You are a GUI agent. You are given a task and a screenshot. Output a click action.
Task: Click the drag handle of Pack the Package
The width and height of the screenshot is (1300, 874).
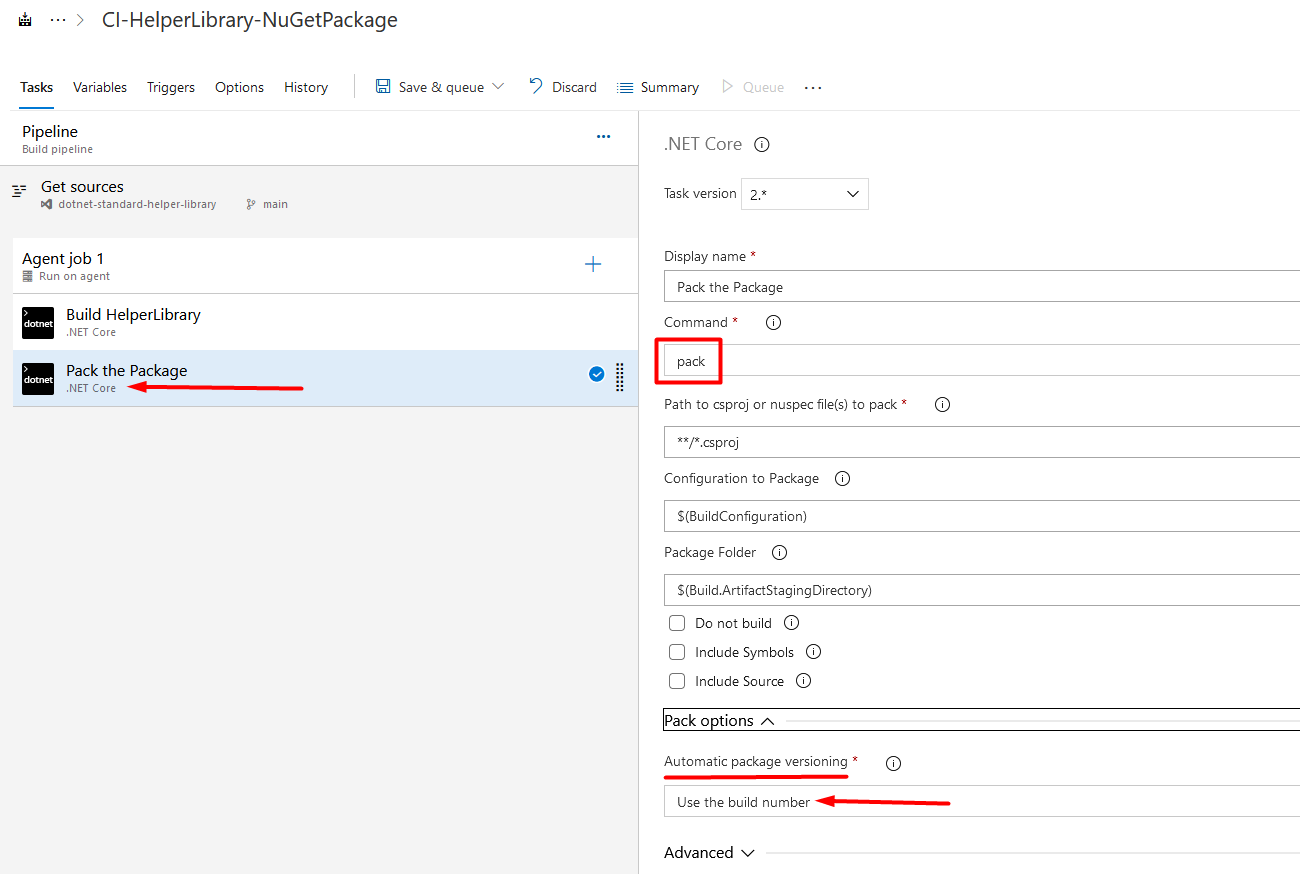(620, 376)
